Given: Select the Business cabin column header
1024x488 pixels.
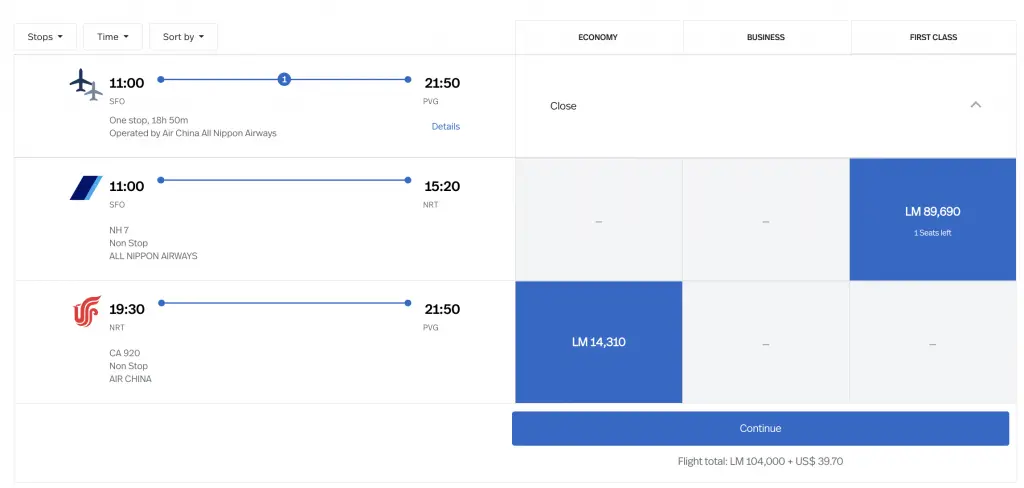Looking at the screenshot, I should pos(766,37).
